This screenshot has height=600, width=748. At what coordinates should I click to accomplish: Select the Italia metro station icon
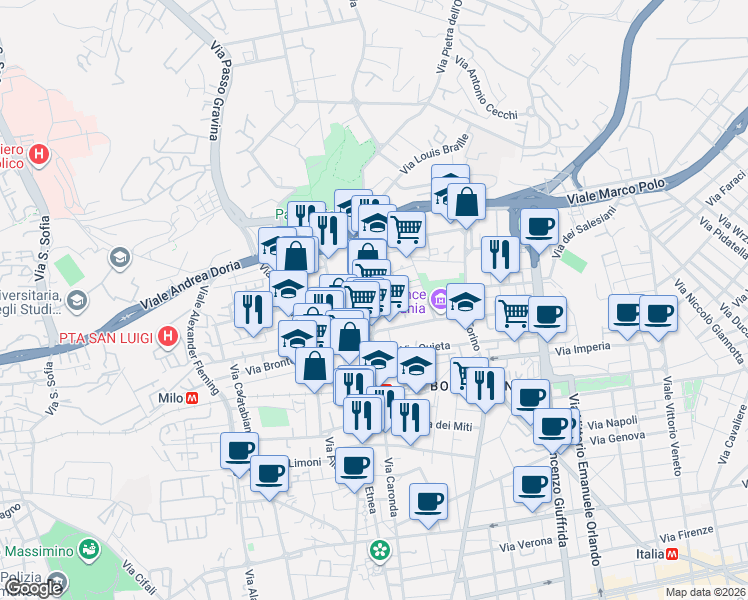click(672, 554)
